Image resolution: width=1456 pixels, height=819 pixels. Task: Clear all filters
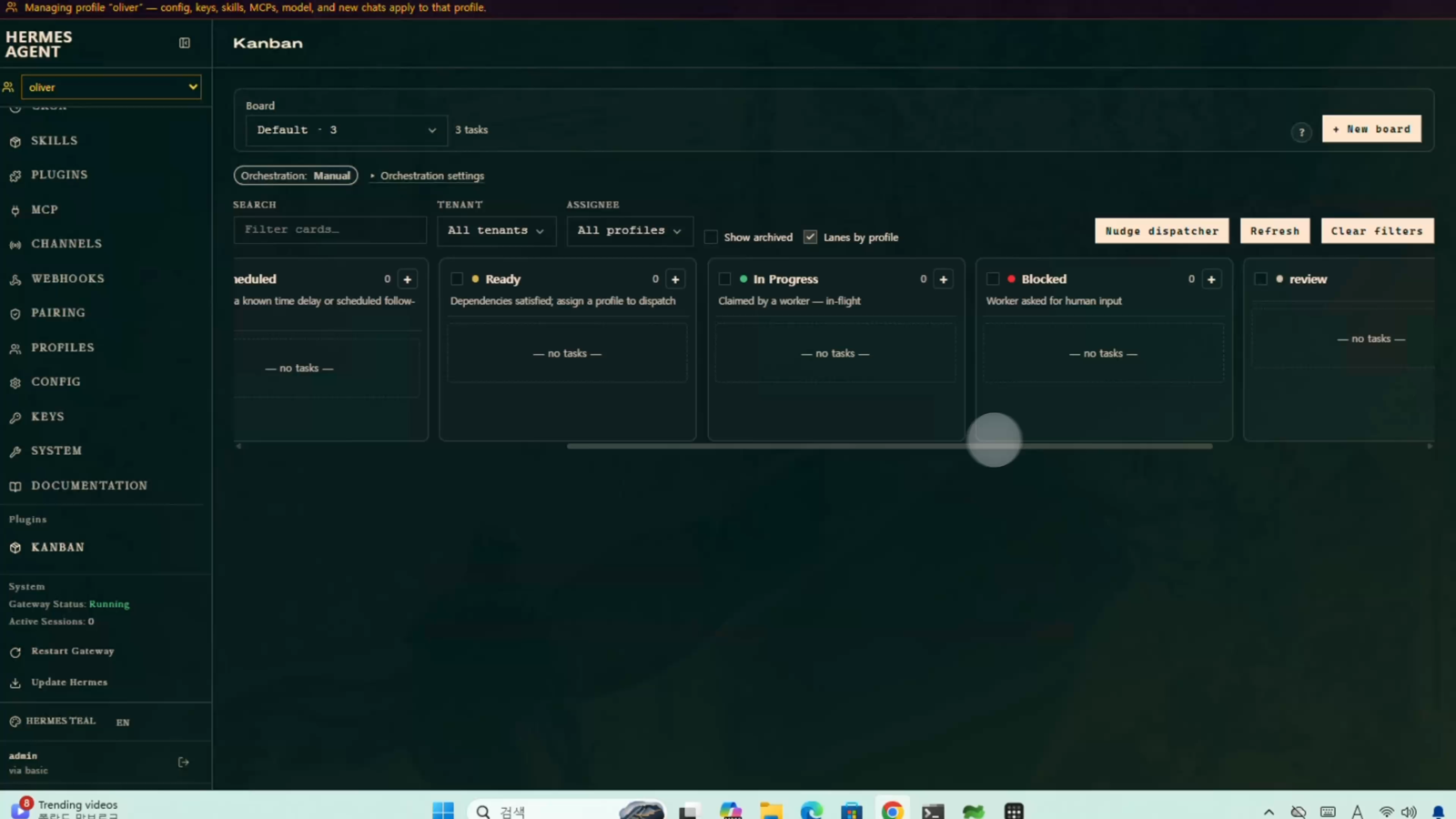point(1377,231)
